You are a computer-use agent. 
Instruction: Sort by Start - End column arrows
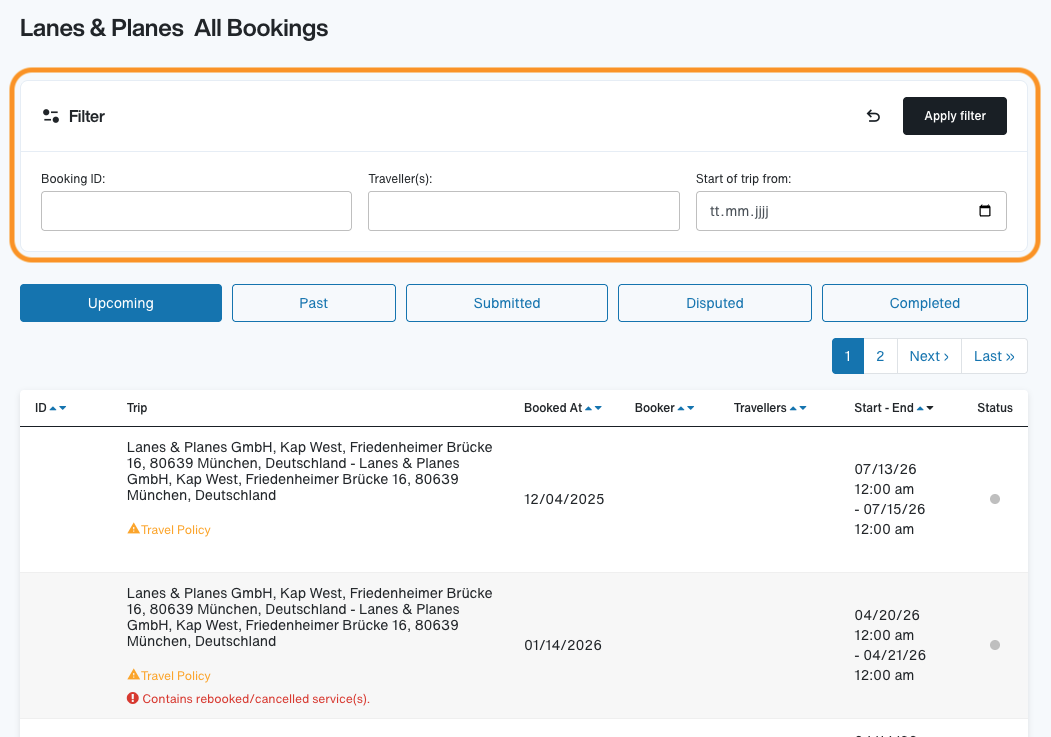click(x=925, y=408)
